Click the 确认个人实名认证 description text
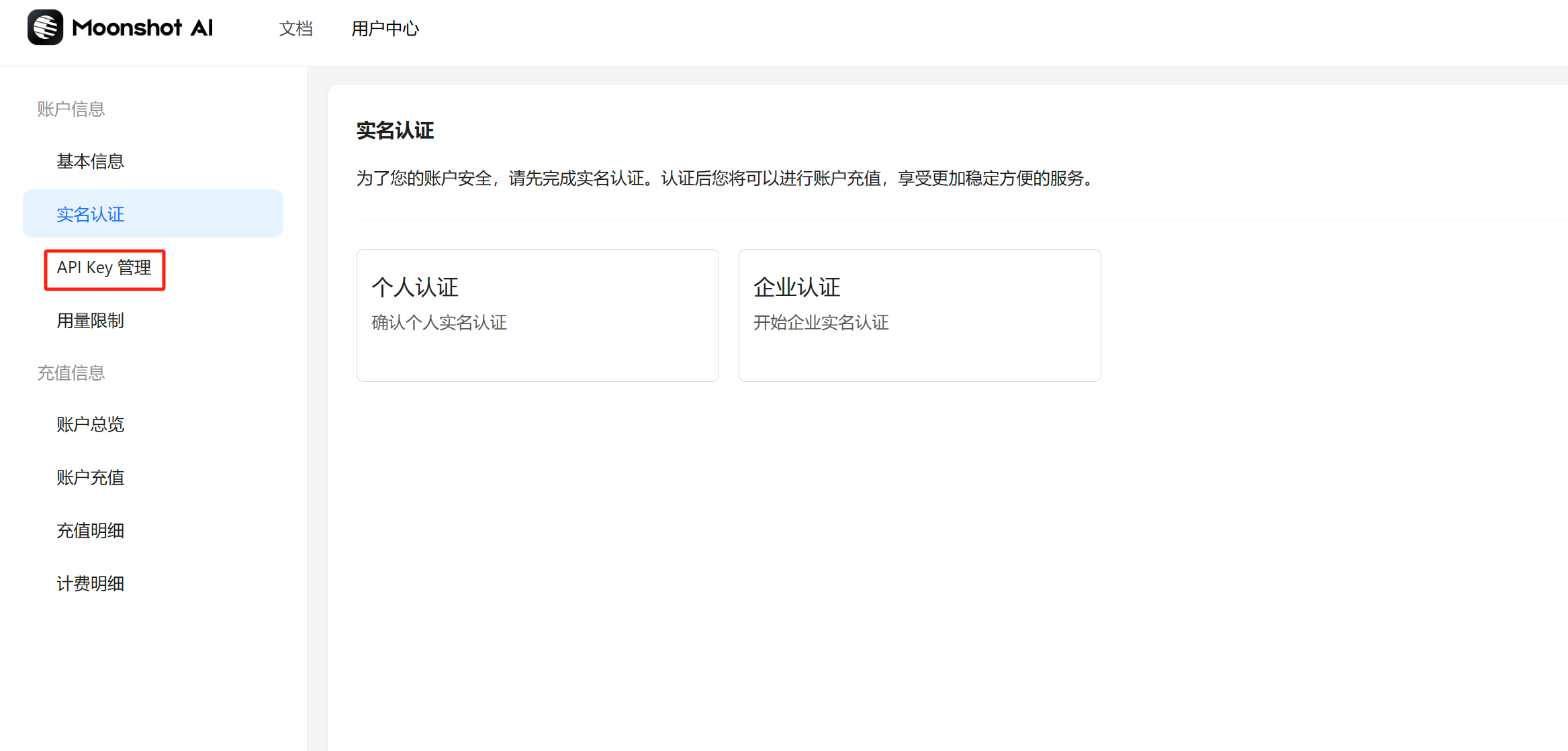Image resolution: width=1568 pixels, height=751 pixels. (439, 323)
